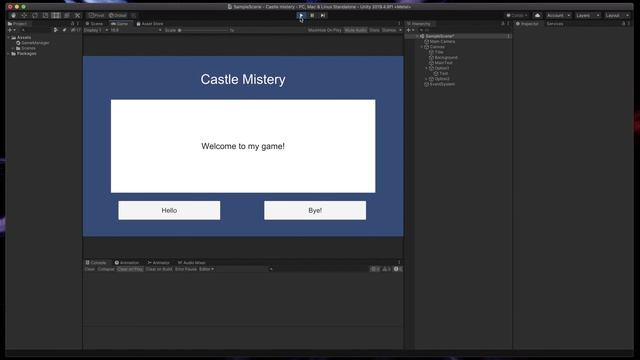Select the Packages folder in Project
Viewport: 640px width, 360px height.
[24, 53]
